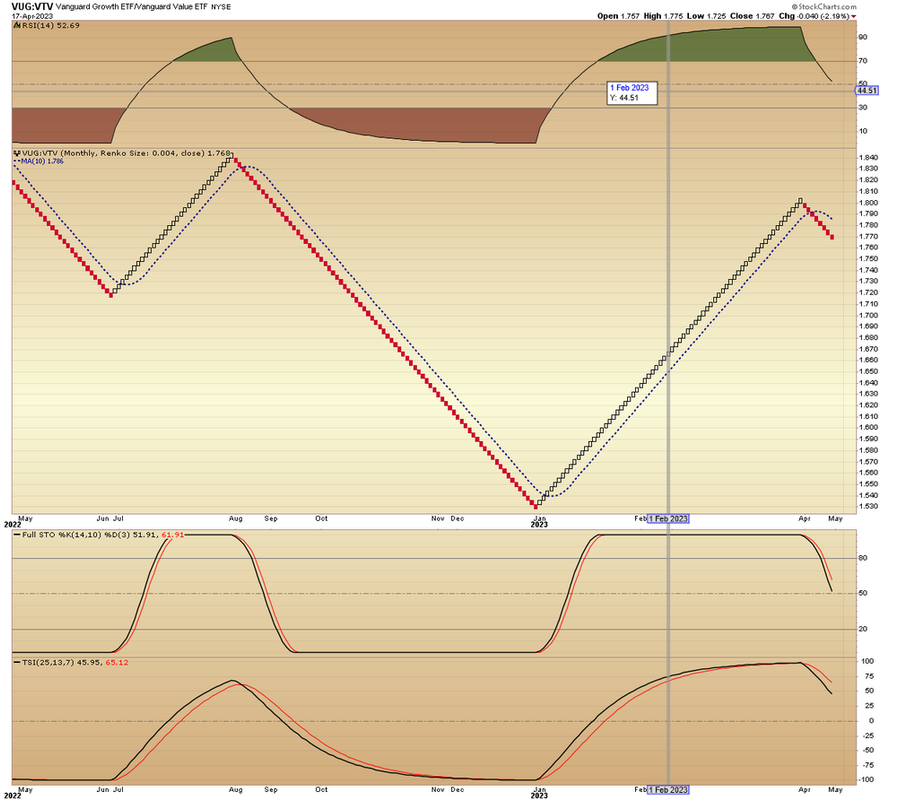Image resolution: width=898 pixels, height=800 pixels.
Task: Click the Sep label under the TSI panel
Action: pos(270,790)
